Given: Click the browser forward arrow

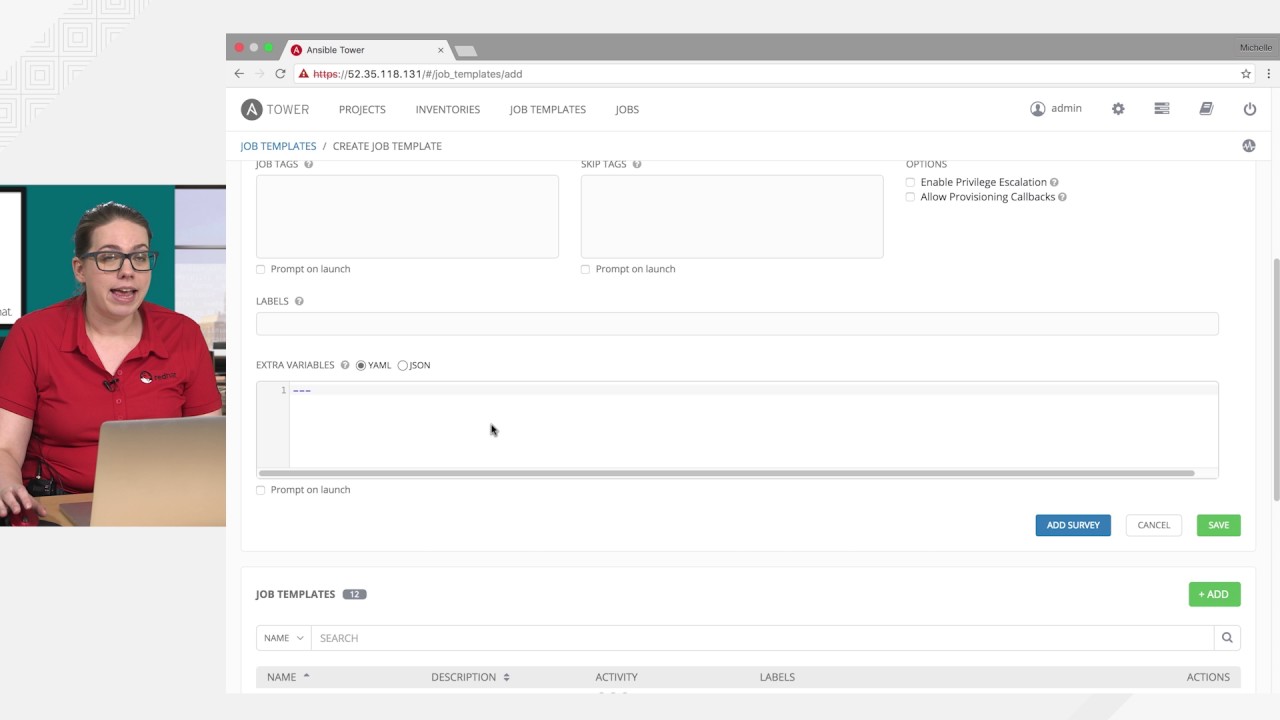Looking at the screenshot, I should pos(260,74).
